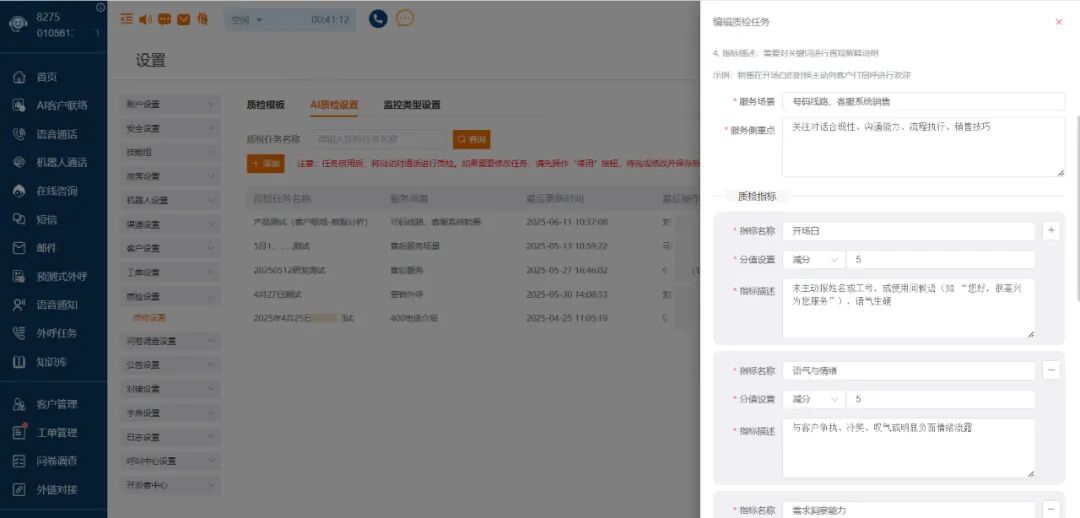This screenshot has height=518, width=1080.
Task: Click the 服务场景 input field
Action: coord(924,101)
